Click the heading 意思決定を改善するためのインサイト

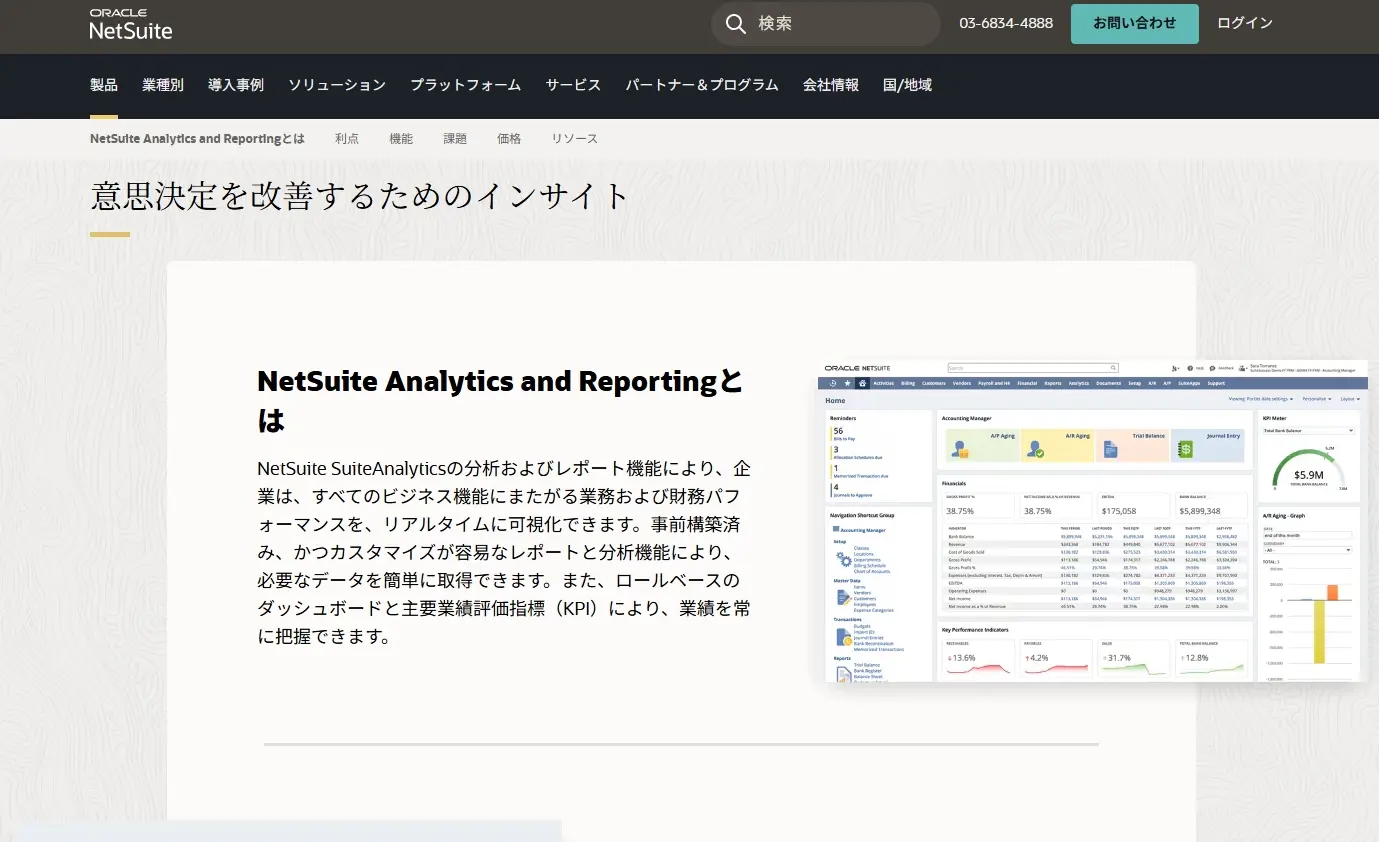click(360, 195)
